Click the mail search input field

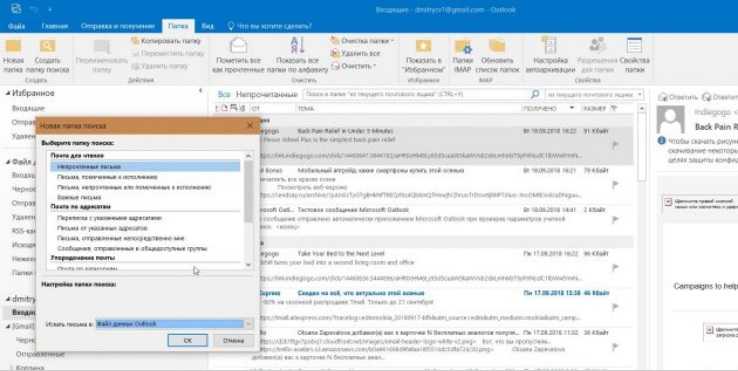[417, 95]
